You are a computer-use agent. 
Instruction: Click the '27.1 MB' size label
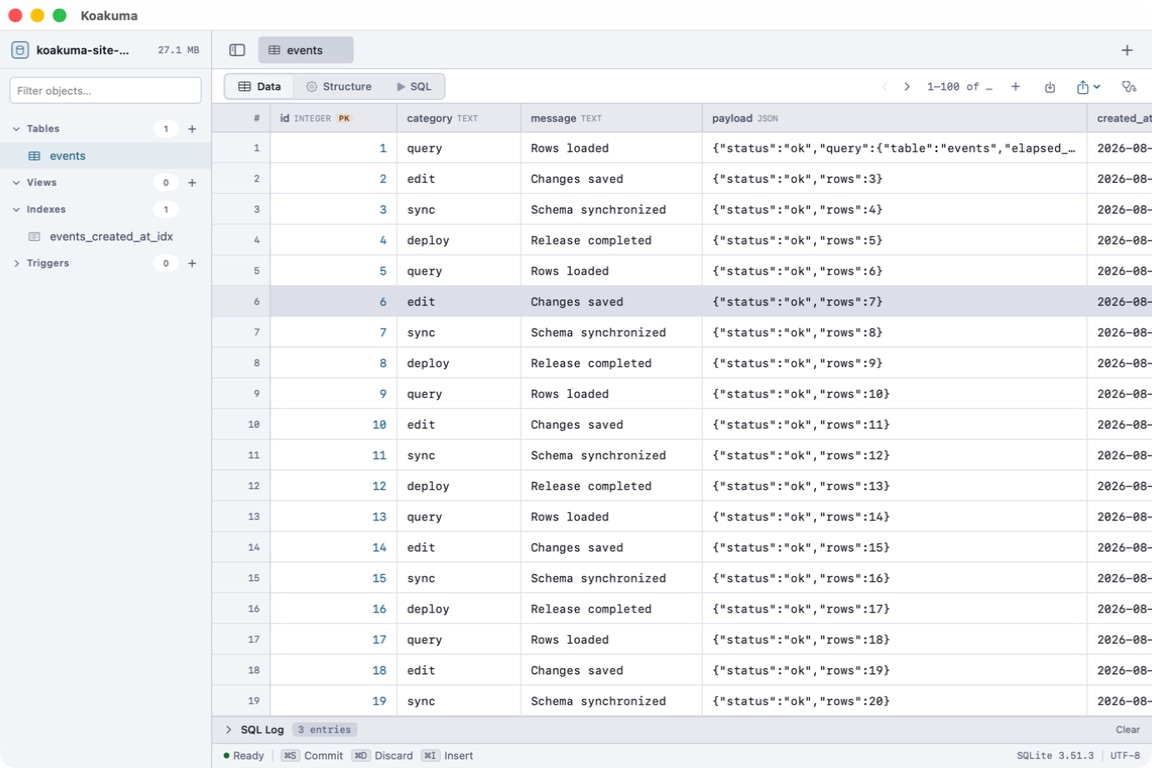[x=179, y=50]
